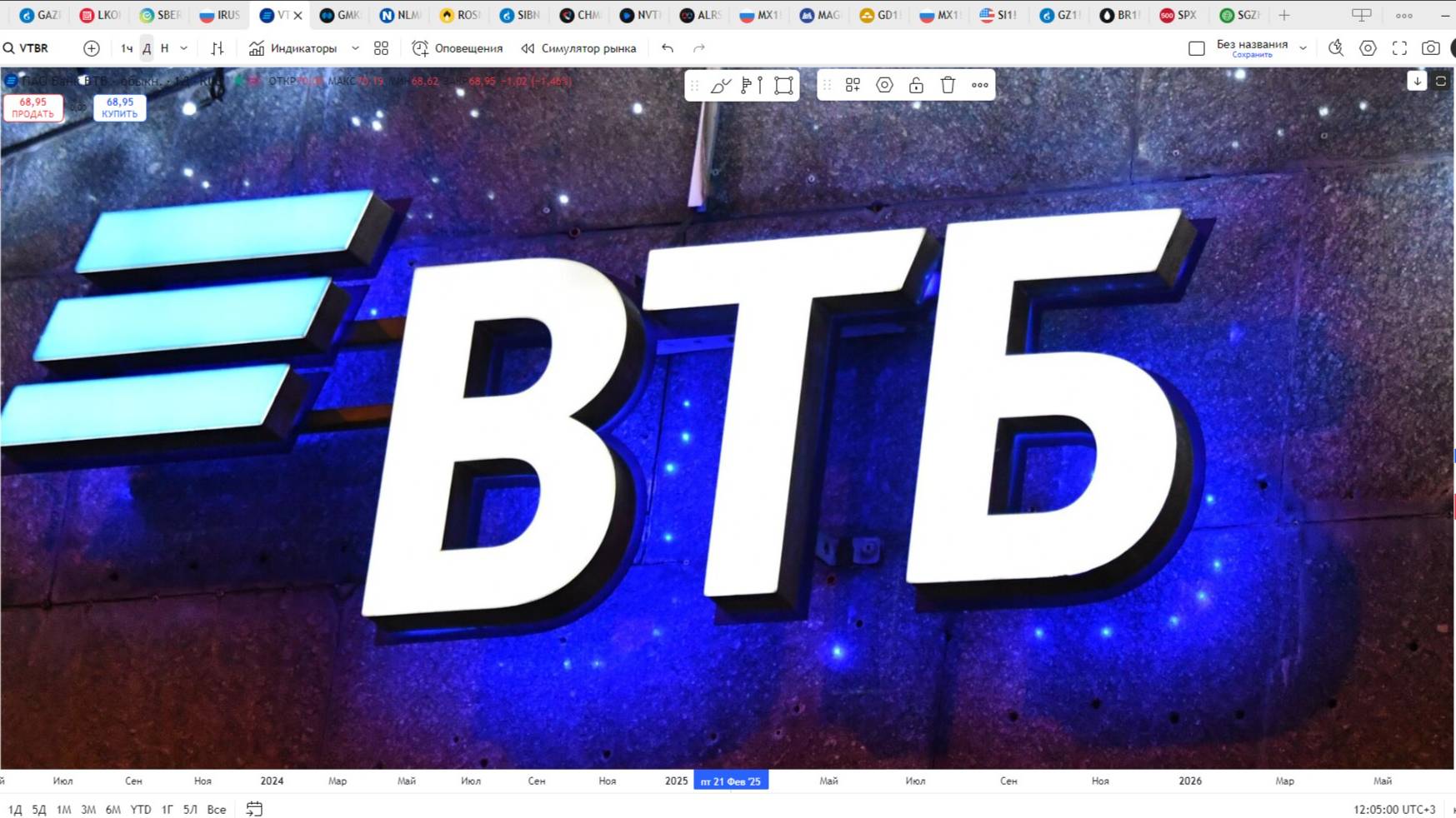Expand the Без названия layout menu
1456x818 pixels.
(1303, 48)
